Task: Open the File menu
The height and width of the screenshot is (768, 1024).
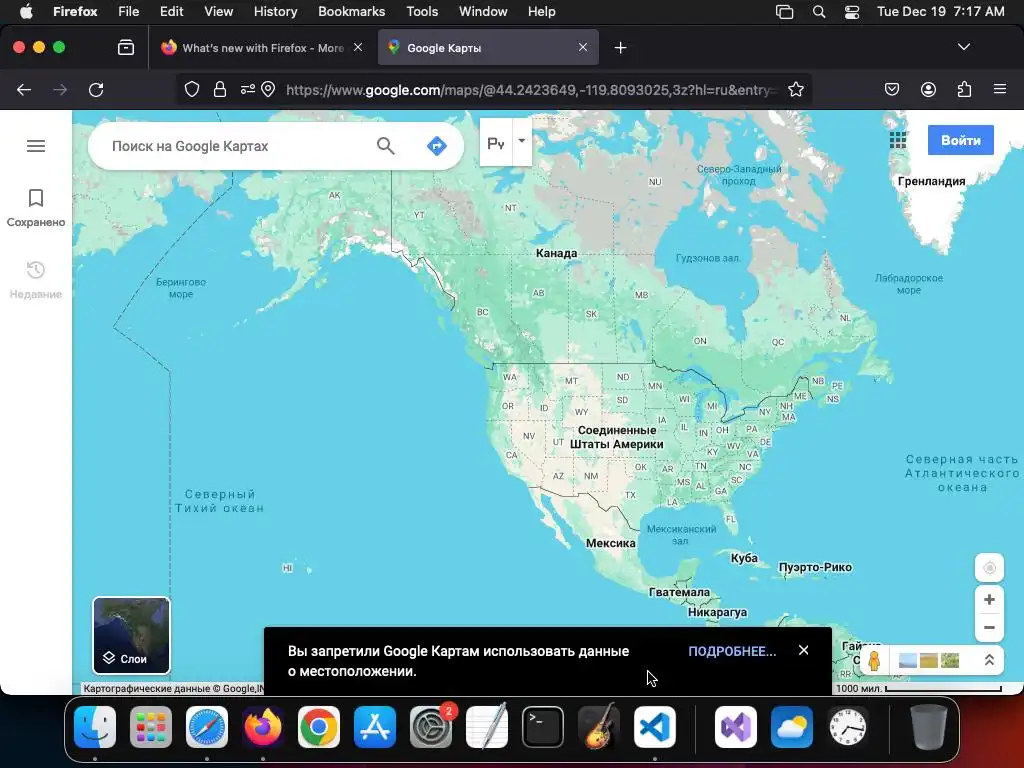Action: coord(128,12)
